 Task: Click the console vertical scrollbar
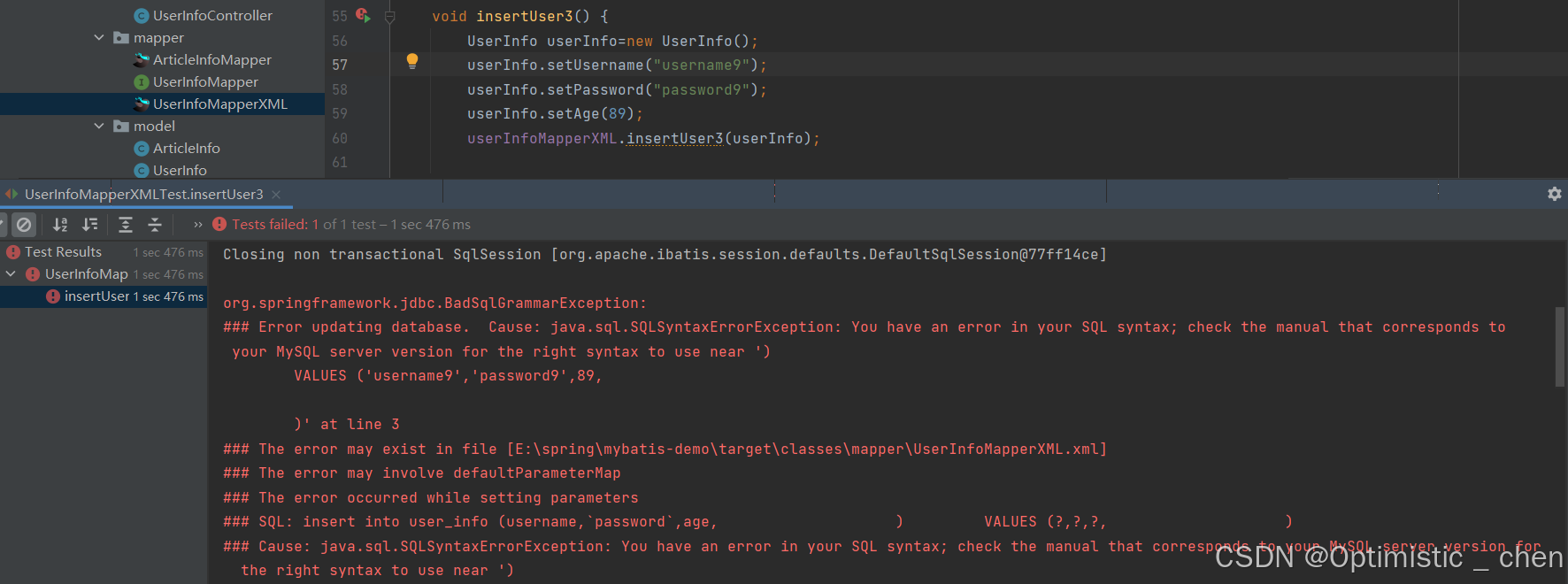pyautogui.click(x=1559, y=347)
